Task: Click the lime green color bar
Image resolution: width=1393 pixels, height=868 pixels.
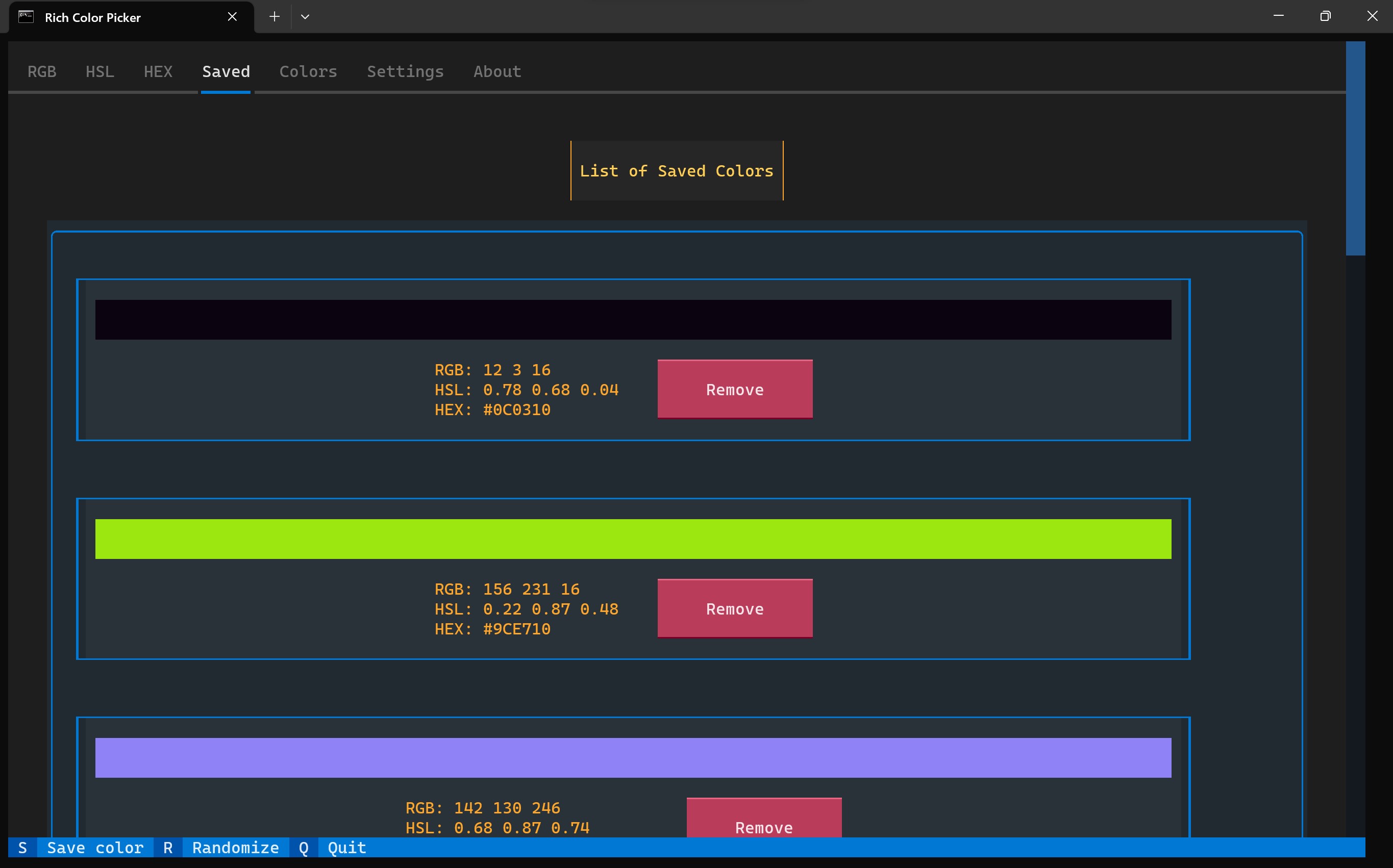Action: point(633,539)
